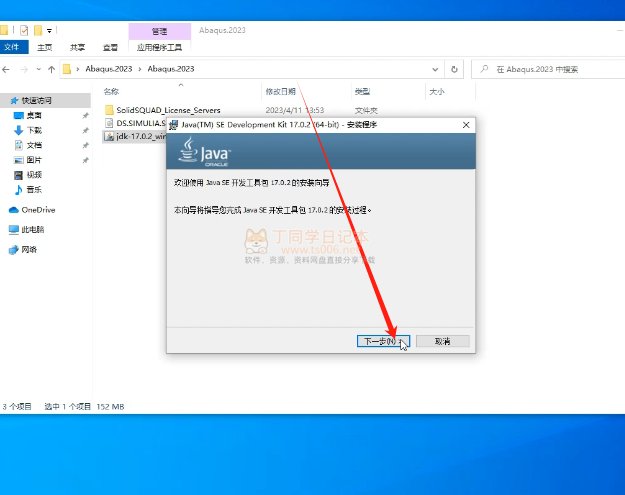The width and height of the screenshot is (625, 495).
Task: Sort files by 大小 column
Action: point(436,91)
